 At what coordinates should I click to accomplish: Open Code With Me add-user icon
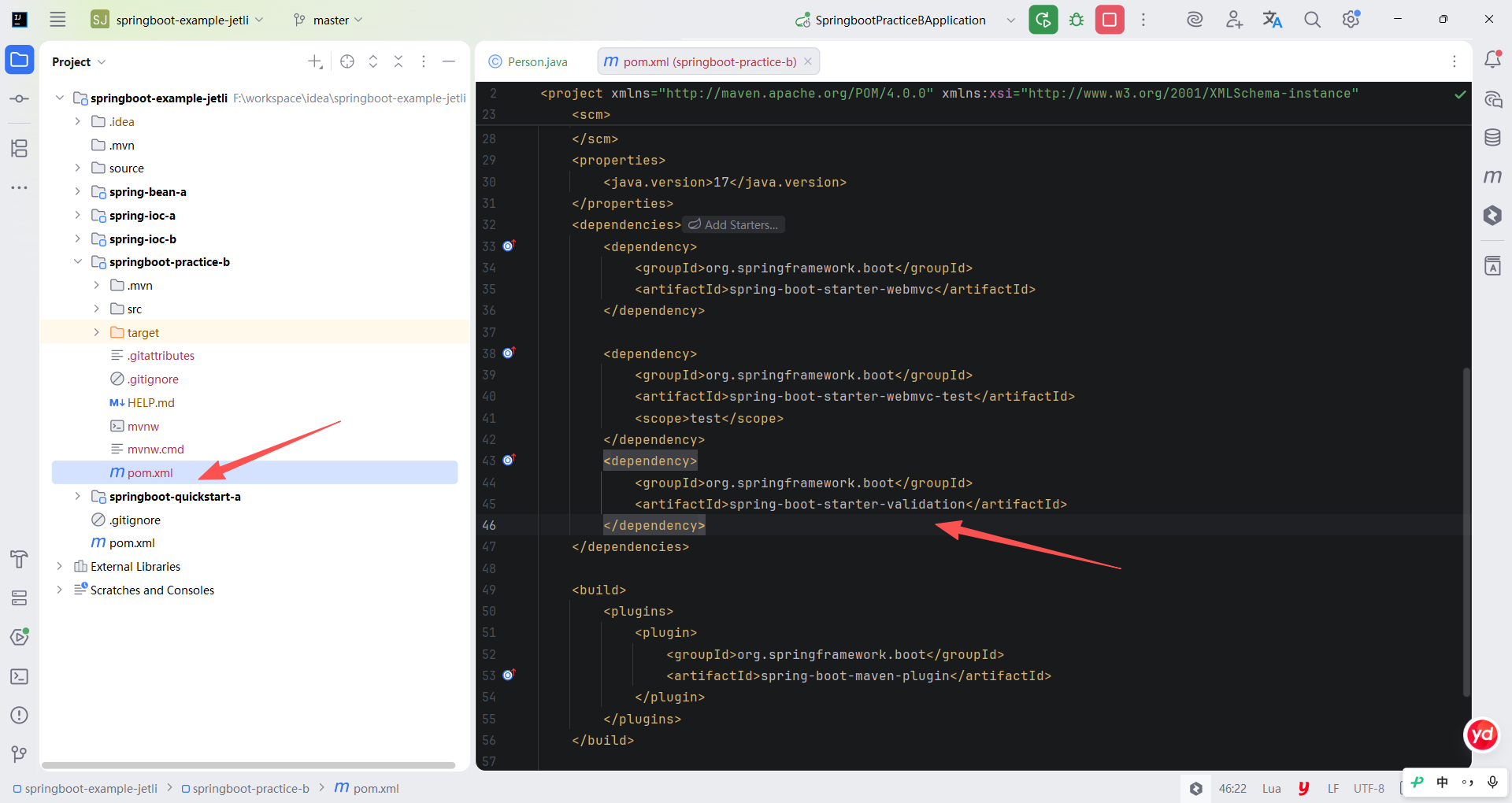pos(1234,20)
